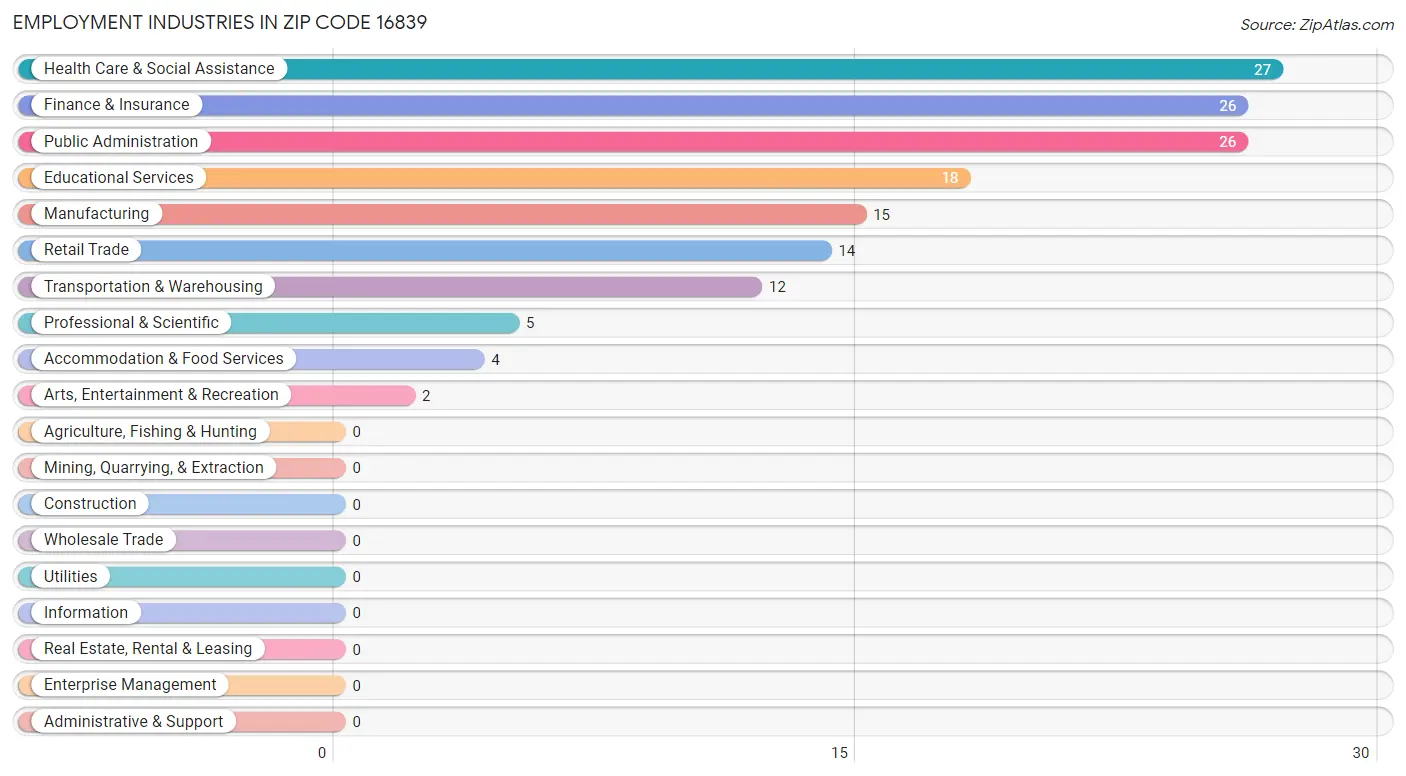Click the value 2 beside Arts, Entertainment bar
This screenshot has height=776, width=1406.
[426, 396]
